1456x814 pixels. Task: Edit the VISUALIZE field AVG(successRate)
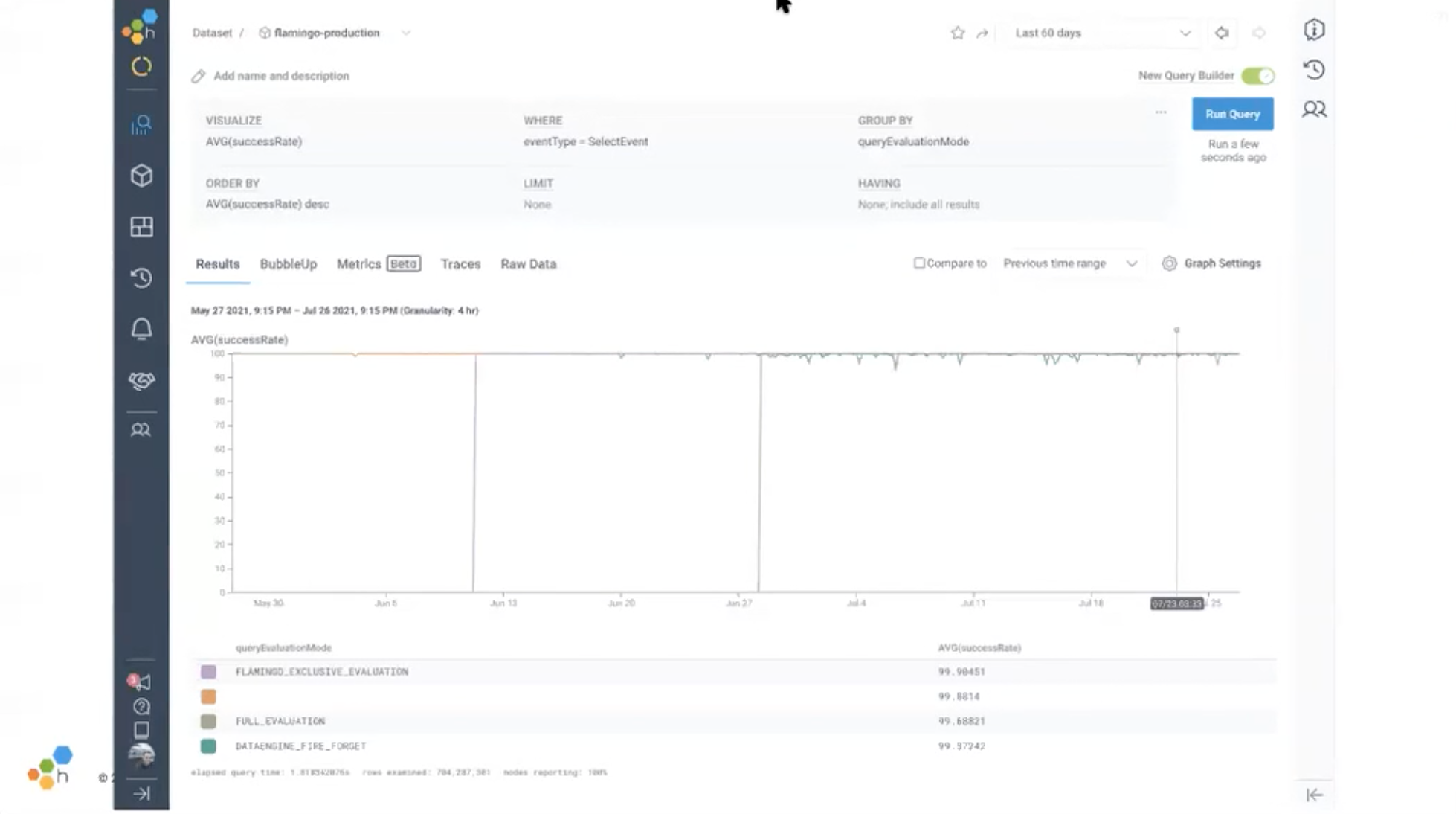click(x=254, y=141)
